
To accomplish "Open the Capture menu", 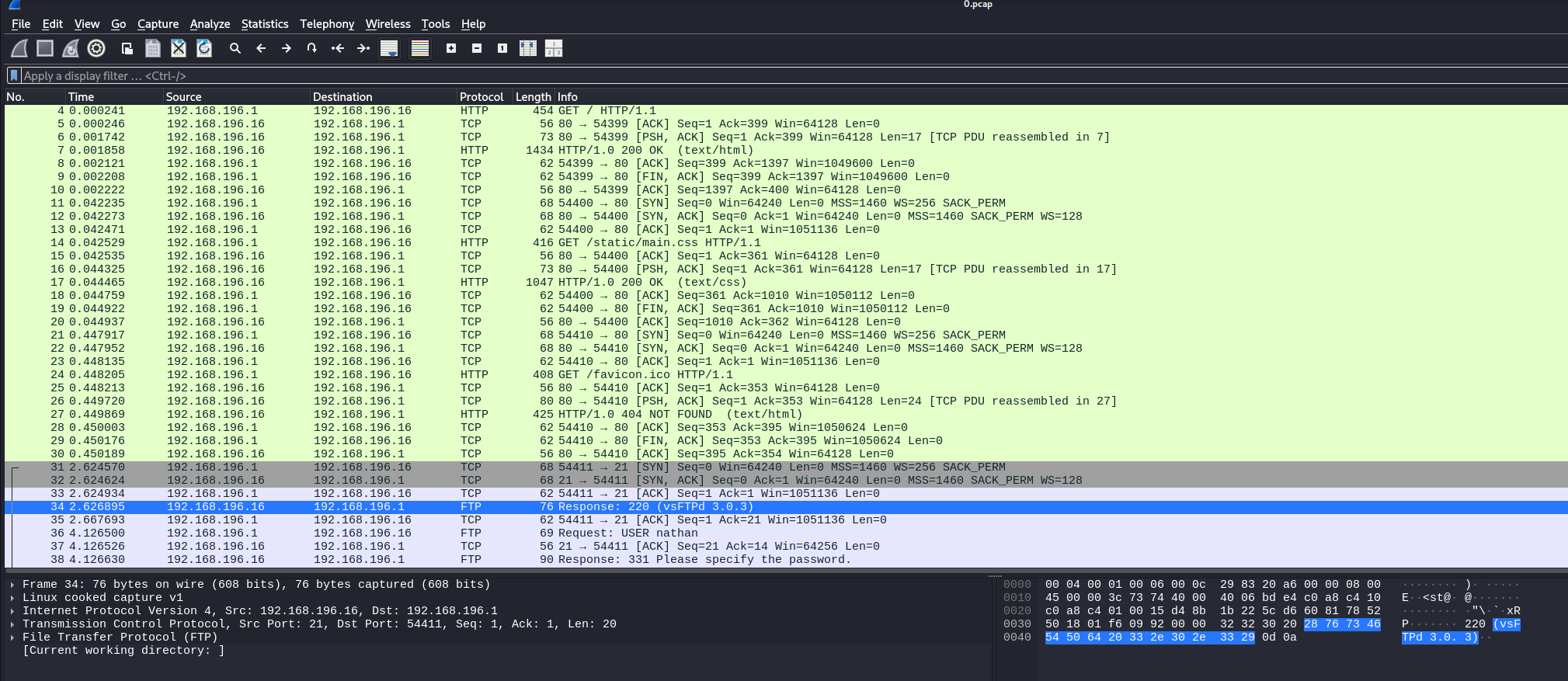I will (158, 24).
